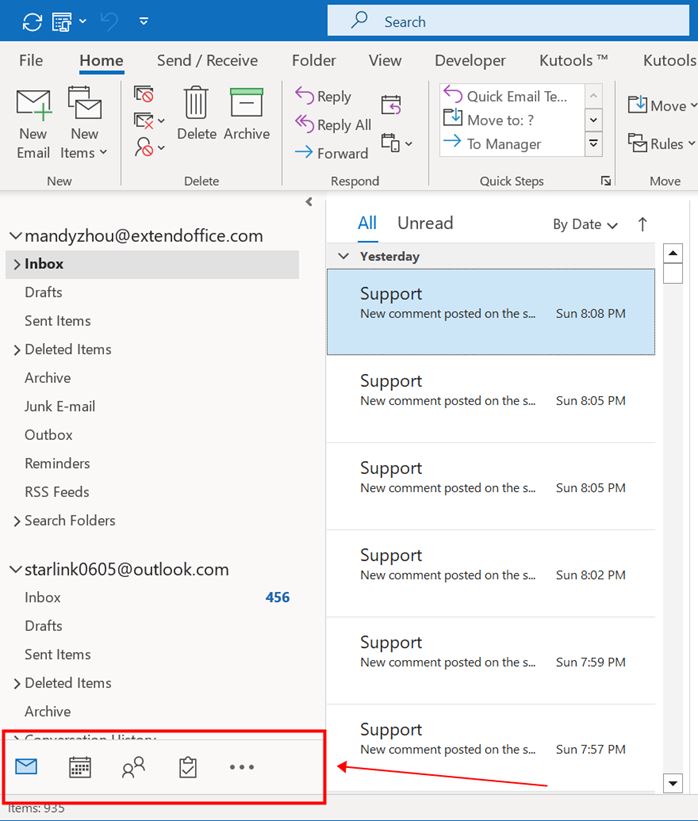Open the By Date sort dropdown
698x821 pixels.
tap(585, 225)
